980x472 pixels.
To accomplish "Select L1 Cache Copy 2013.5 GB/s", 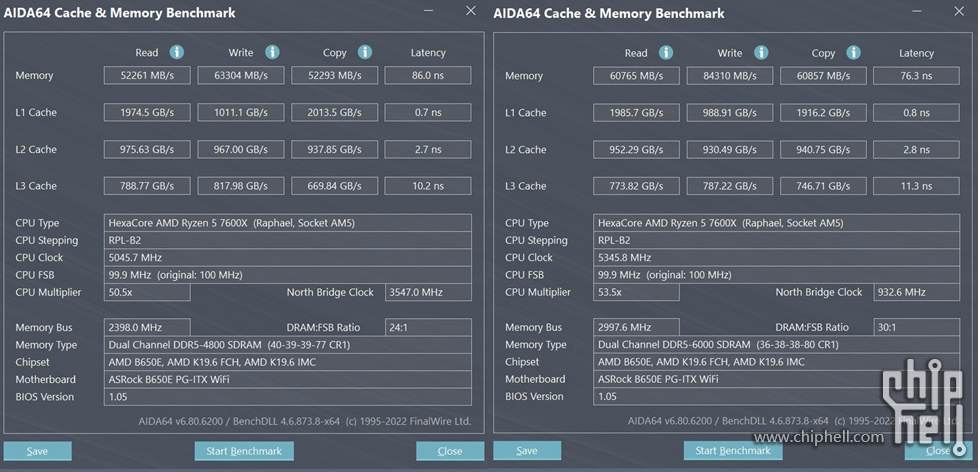I will point(334,113).
